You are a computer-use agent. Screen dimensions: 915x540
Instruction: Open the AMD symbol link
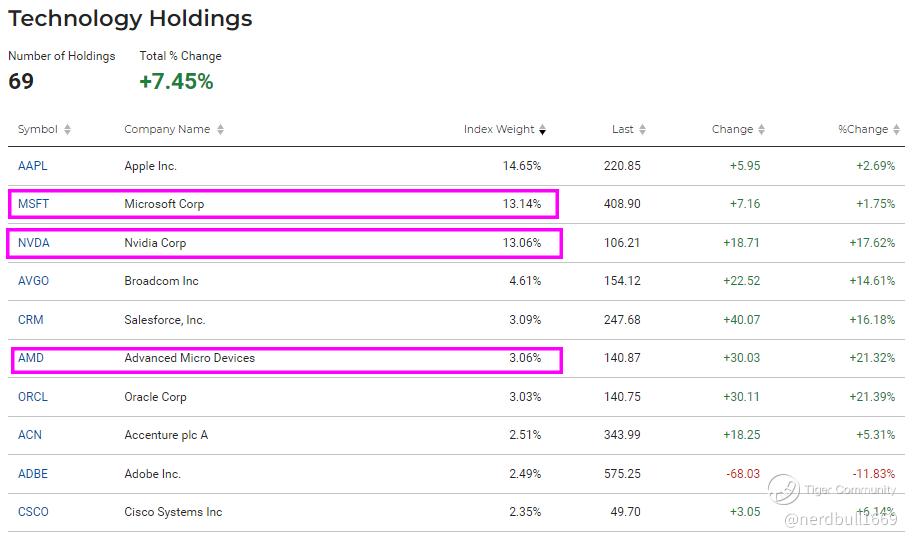click(31, 358)
